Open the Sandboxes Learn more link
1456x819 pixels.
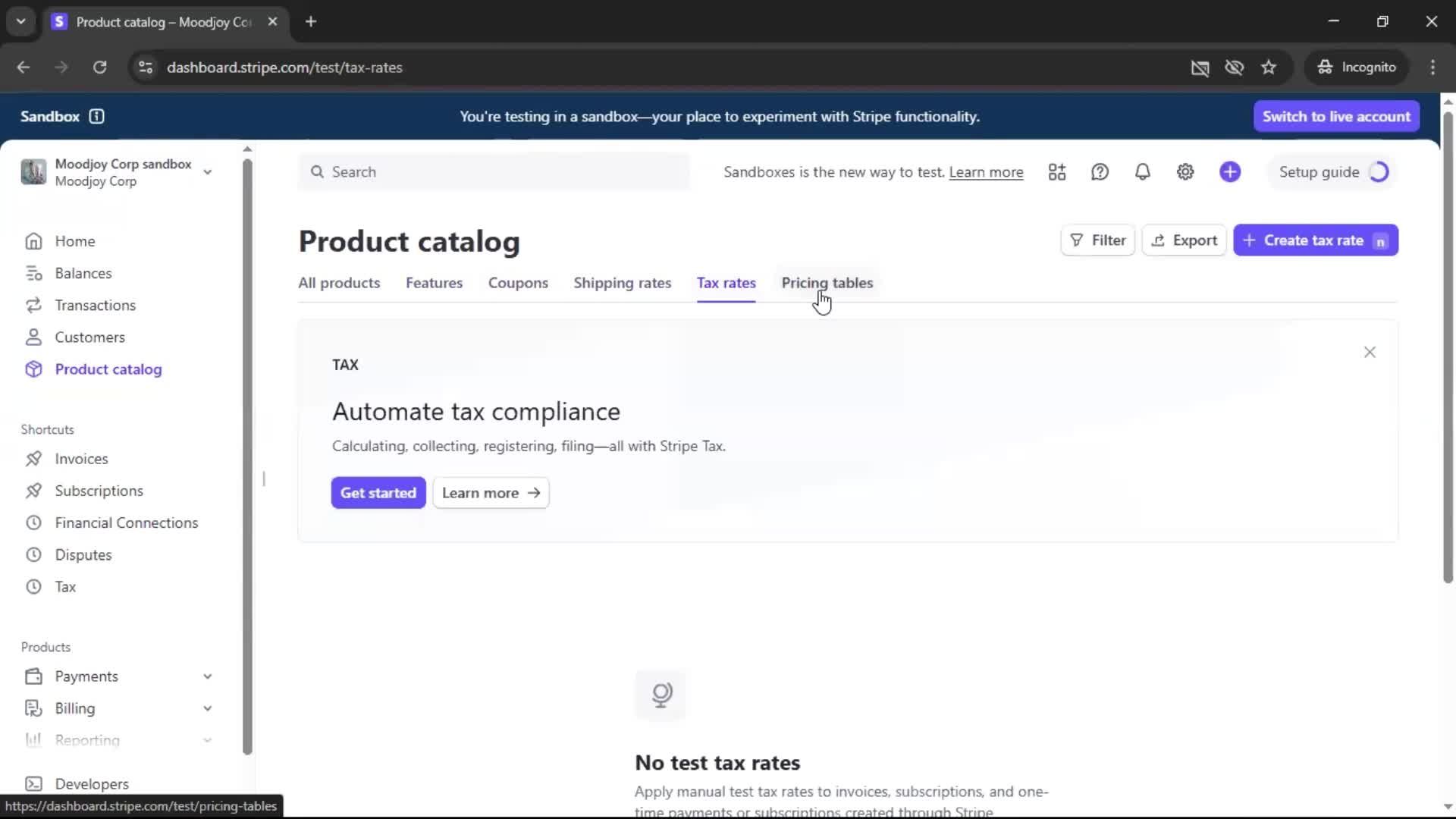(986, 172)
